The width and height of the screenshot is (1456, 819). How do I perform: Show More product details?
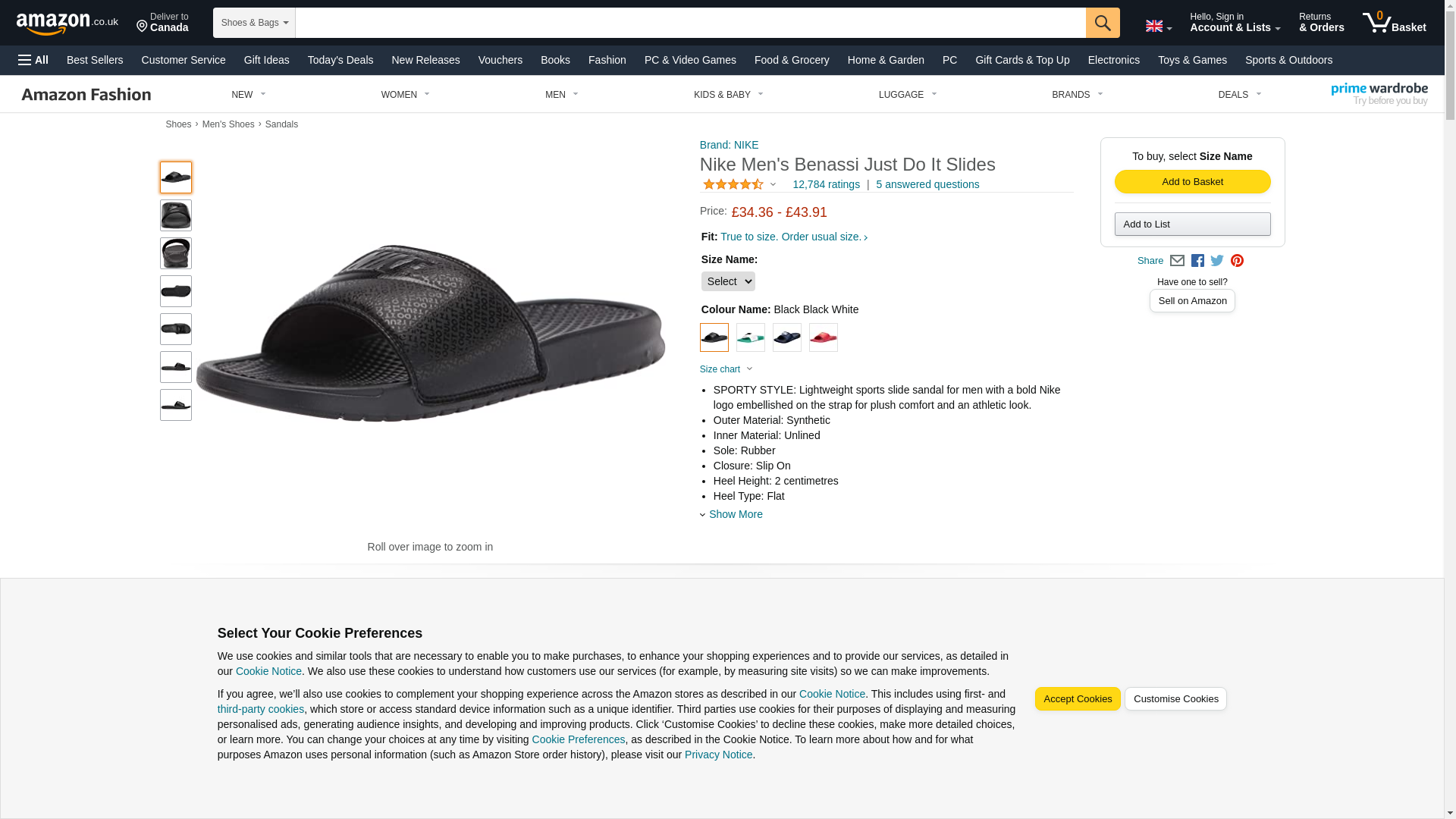tap(735, 514)
